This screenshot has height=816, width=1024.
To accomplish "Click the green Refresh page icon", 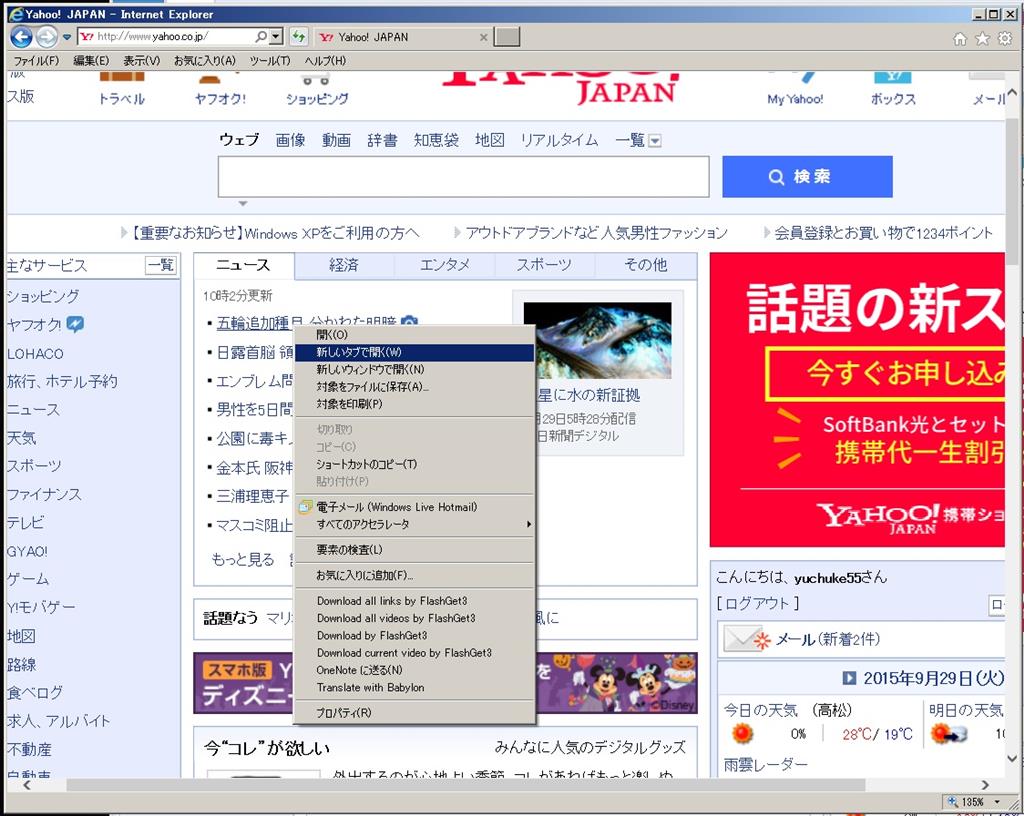I will pos(298,37).
